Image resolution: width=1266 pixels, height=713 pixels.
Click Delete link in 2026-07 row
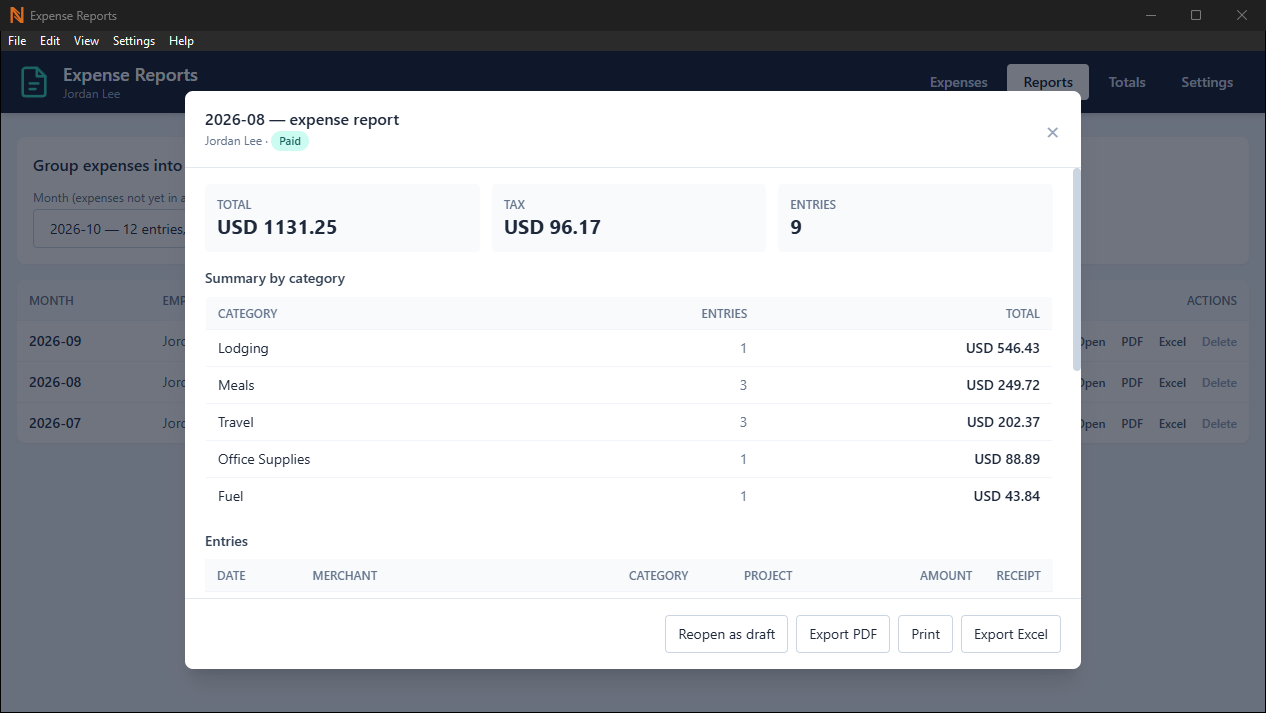[1219, 424]
